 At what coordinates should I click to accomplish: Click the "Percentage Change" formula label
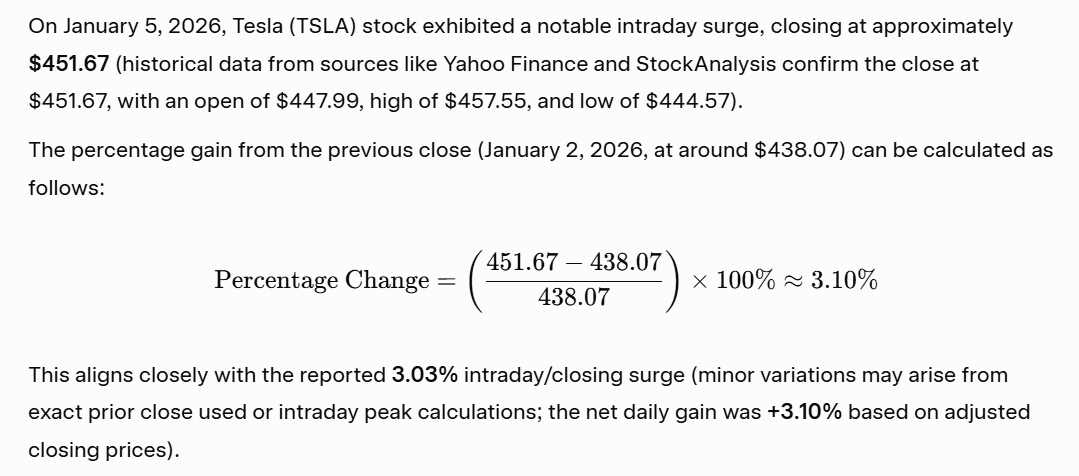click(x=321, y=280)
